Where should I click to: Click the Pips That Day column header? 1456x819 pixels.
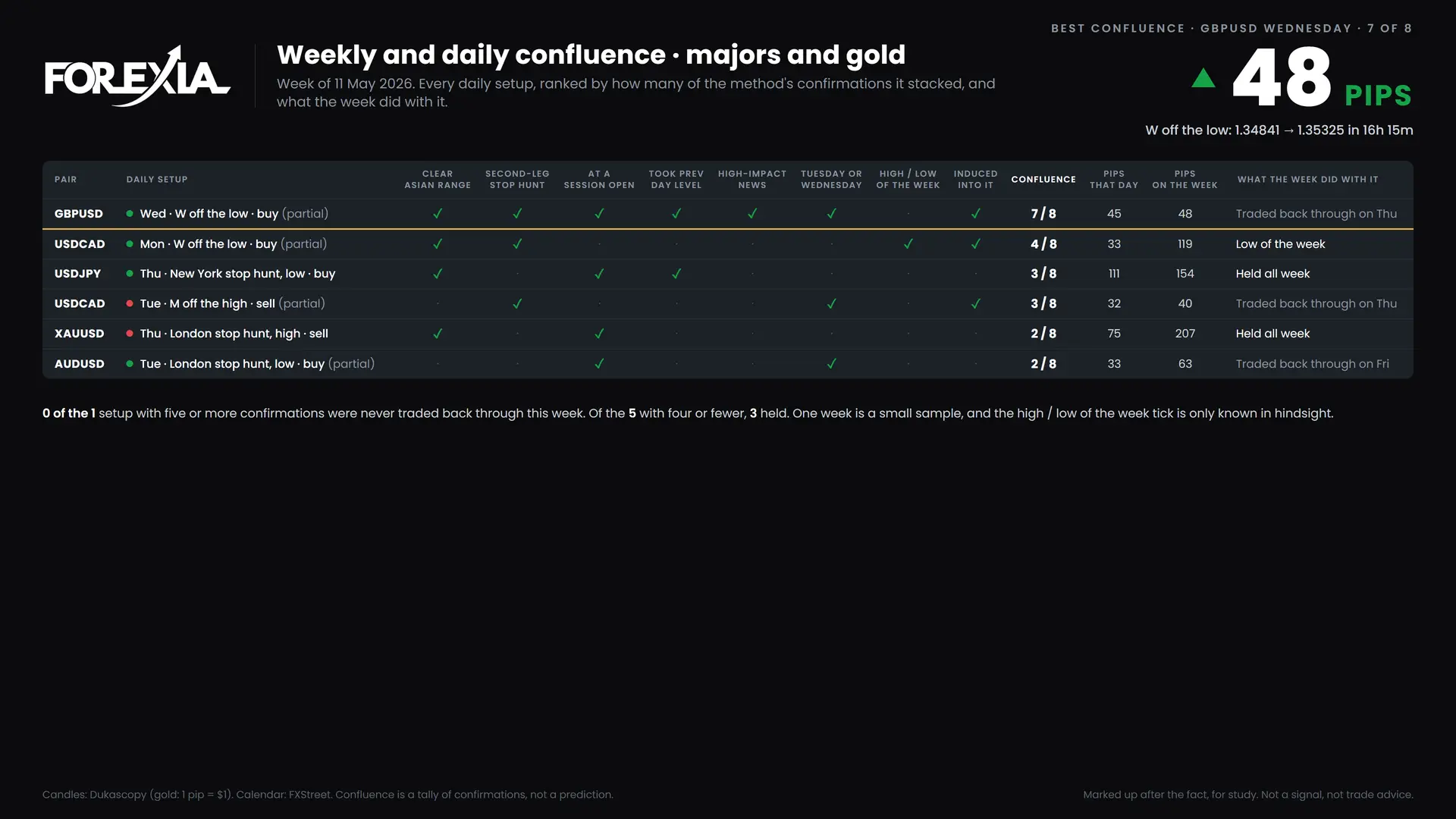tap(1114, 180)
